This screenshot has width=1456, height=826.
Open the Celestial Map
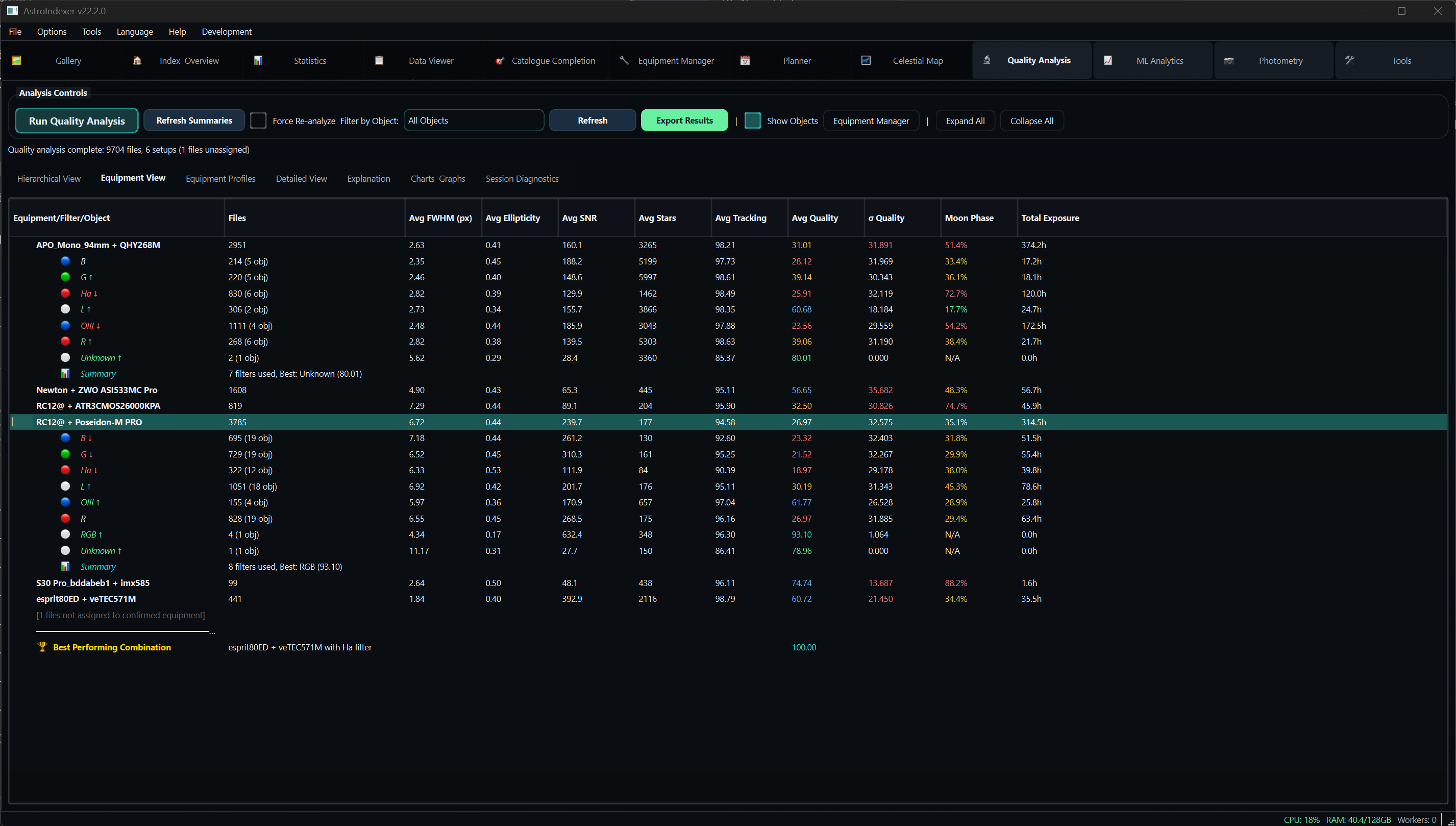click(918, 60)
